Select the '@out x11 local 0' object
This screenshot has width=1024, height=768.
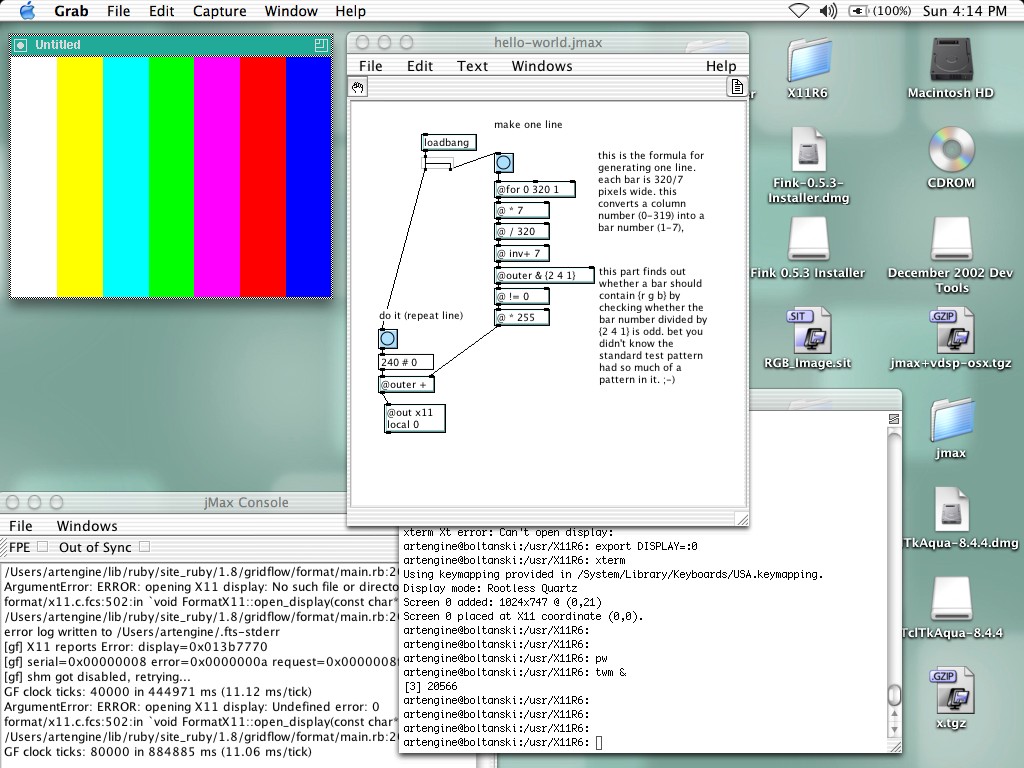click(x=415, y=418)
